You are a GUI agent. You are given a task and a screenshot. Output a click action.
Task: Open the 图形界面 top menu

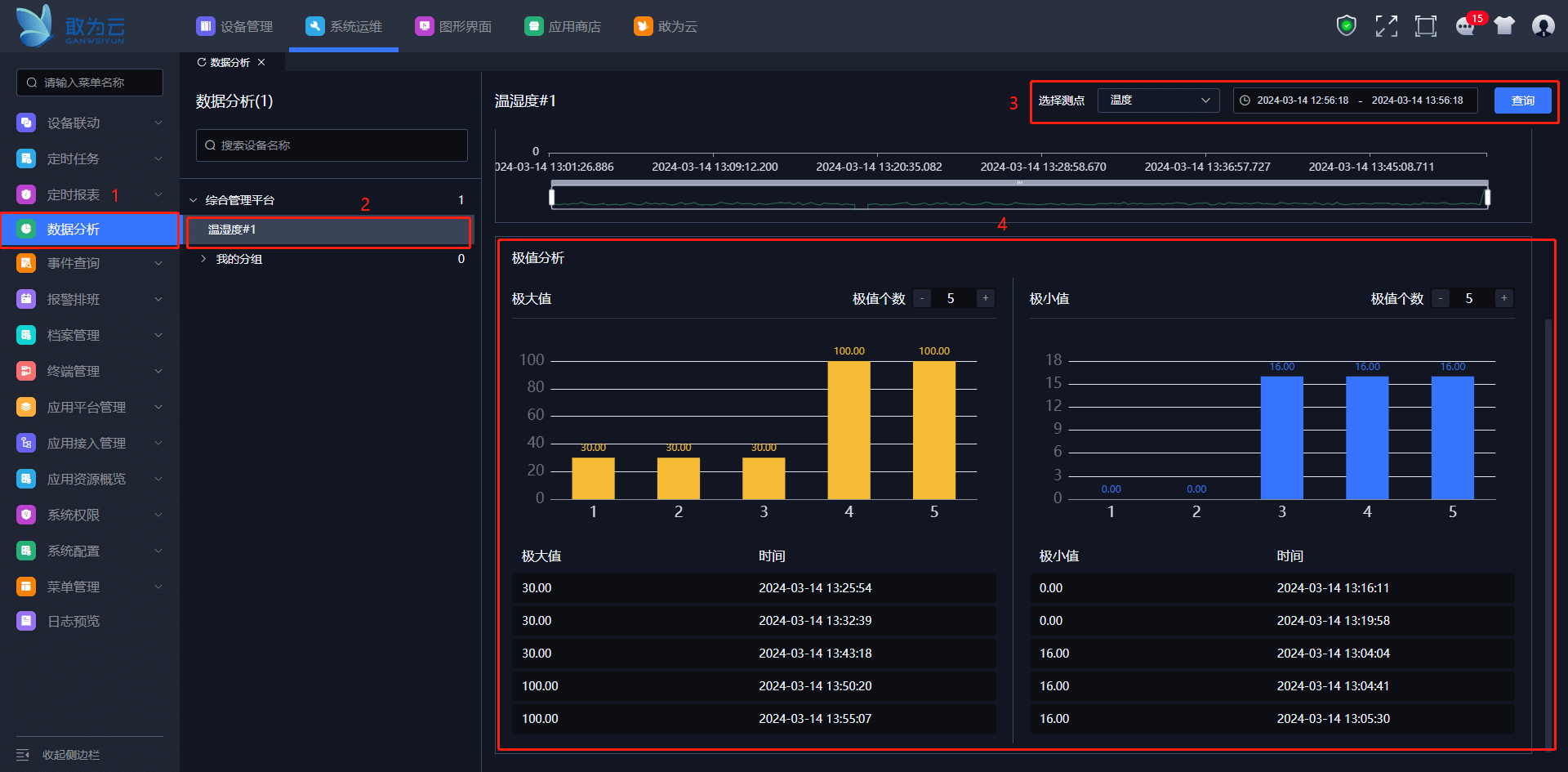[454, 27]
